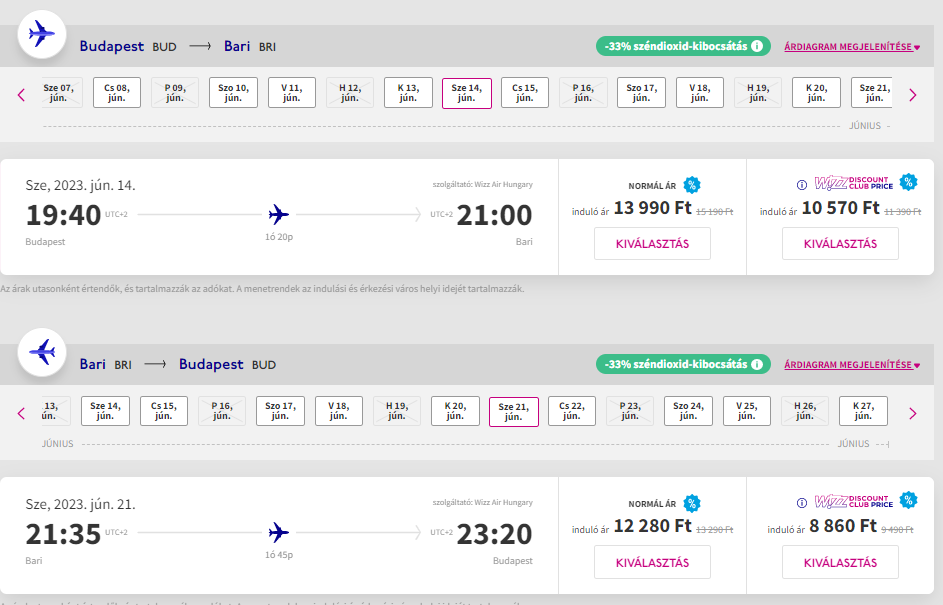Image resolution: width=943 pixels, height=605 pixels.
Task: Click discount percent badge on outbound normal price
Action: pyautogui.click(x=692, y=184)
